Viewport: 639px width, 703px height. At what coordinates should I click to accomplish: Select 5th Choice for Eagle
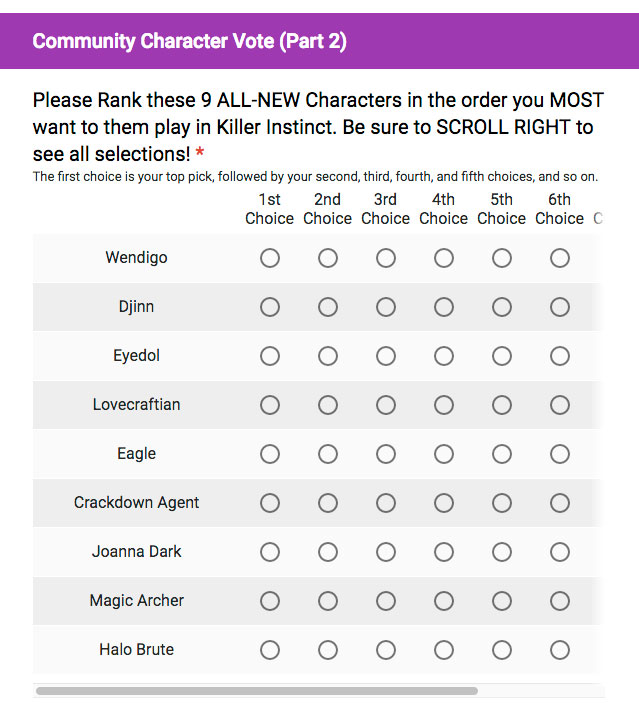point(502,454)
